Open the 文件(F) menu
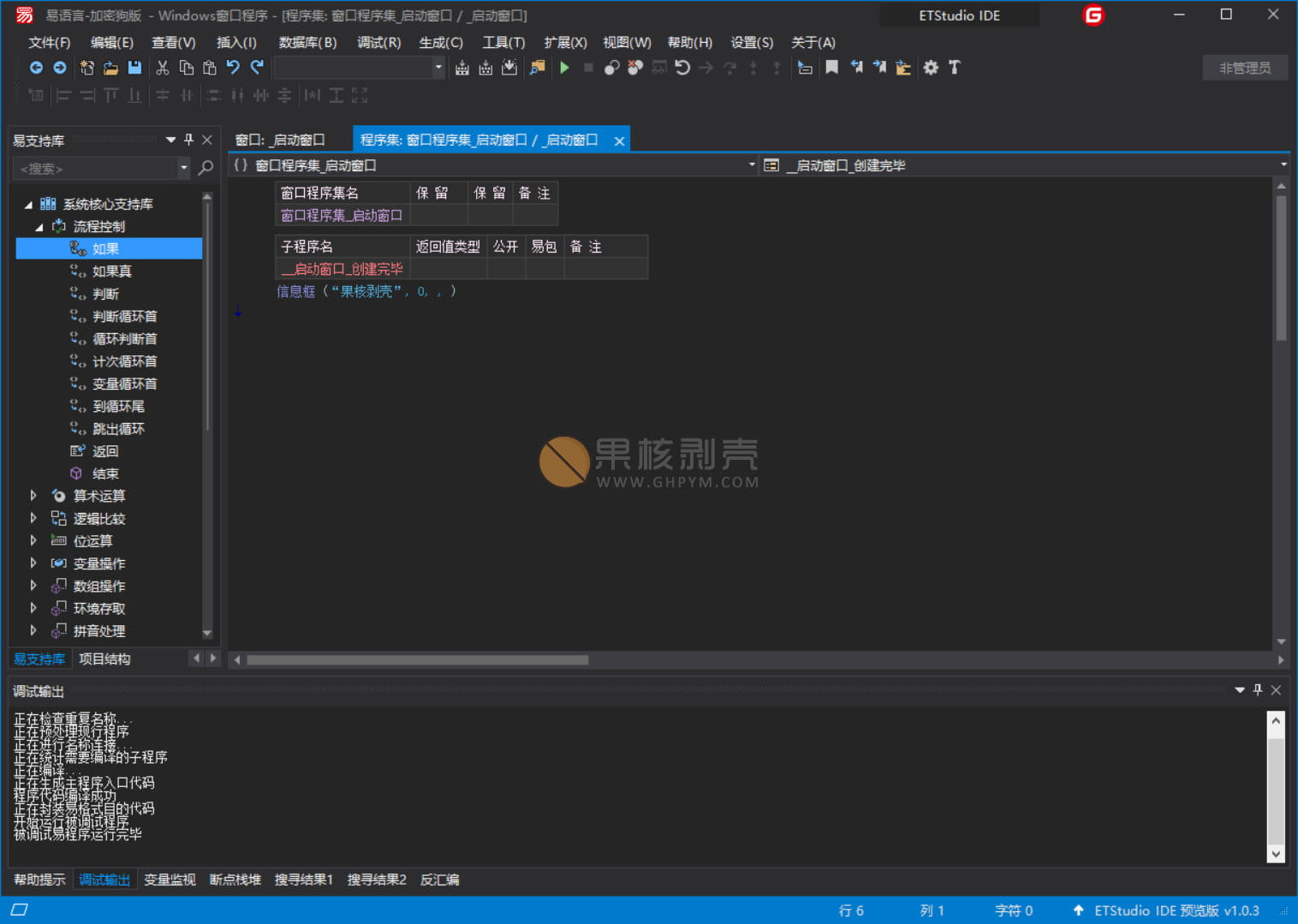The image size is (1298, 924). click(49, 42)
